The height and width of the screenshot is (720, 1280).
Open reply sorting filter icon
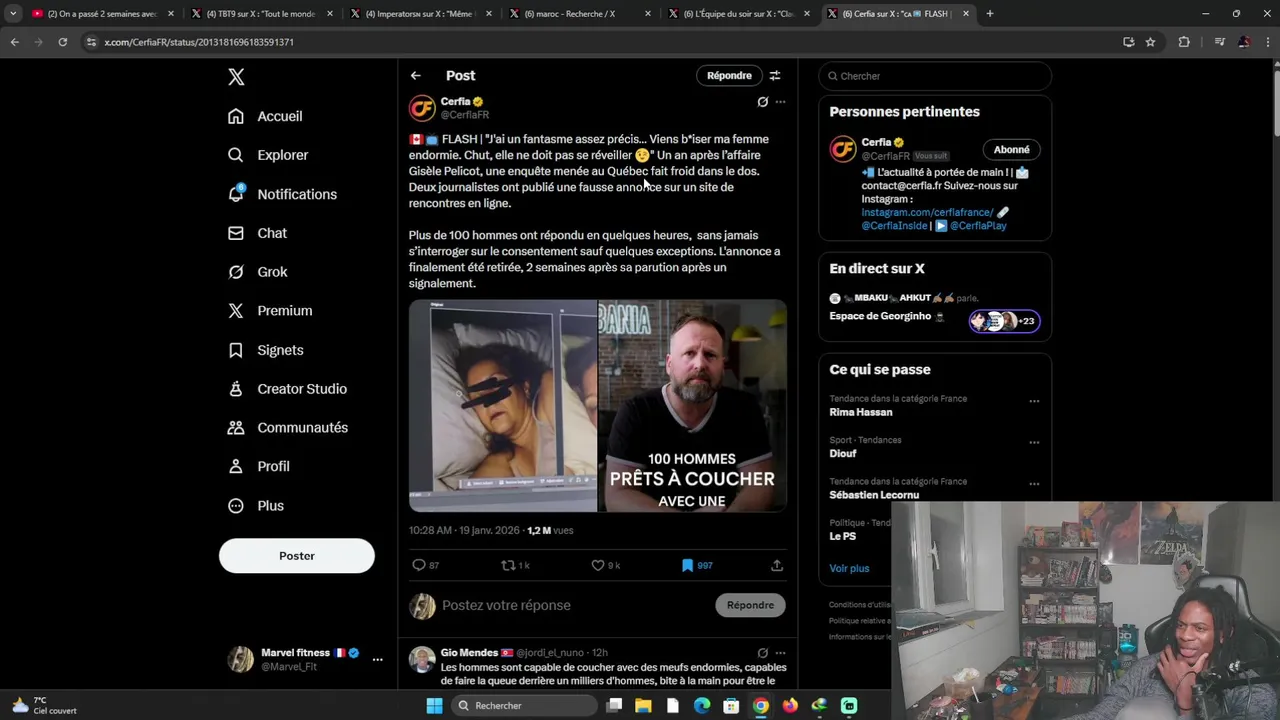point(775,76)
